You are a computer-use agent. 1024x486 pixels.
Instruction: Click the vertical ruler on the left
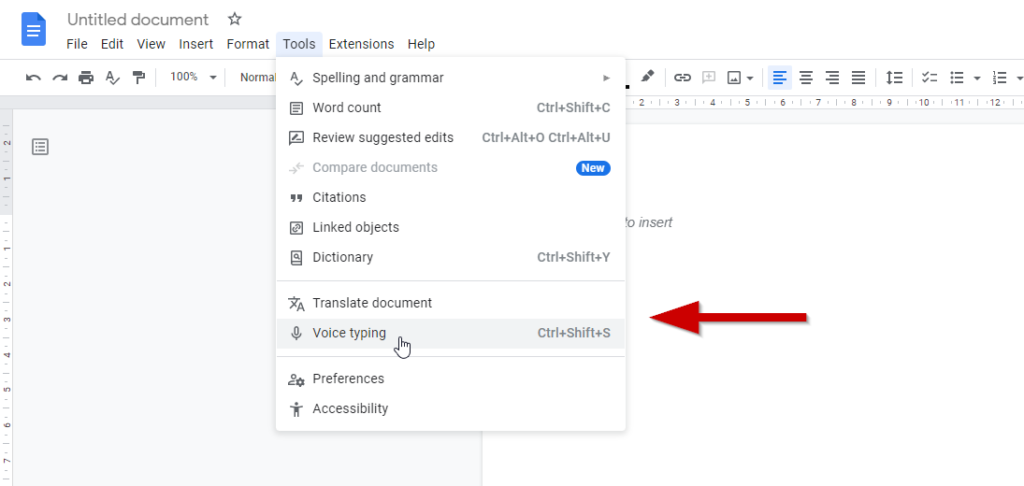tap(7, 297)
